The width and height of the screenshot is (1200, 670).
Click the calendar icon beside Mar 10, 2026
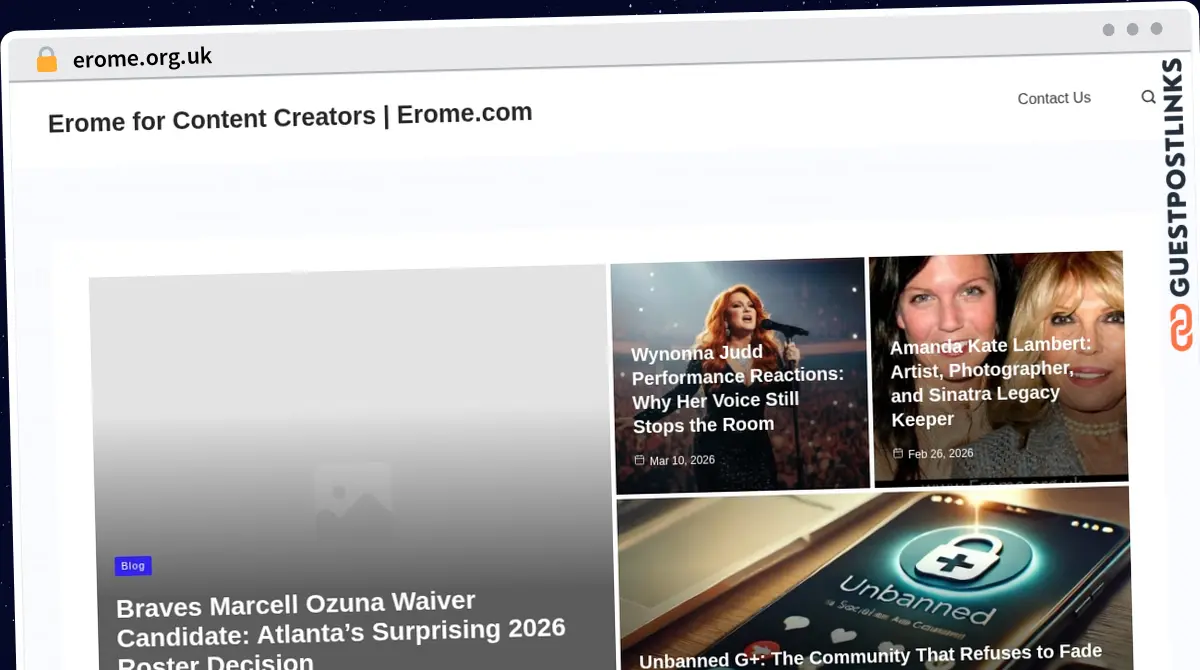[x=640, y=460]
